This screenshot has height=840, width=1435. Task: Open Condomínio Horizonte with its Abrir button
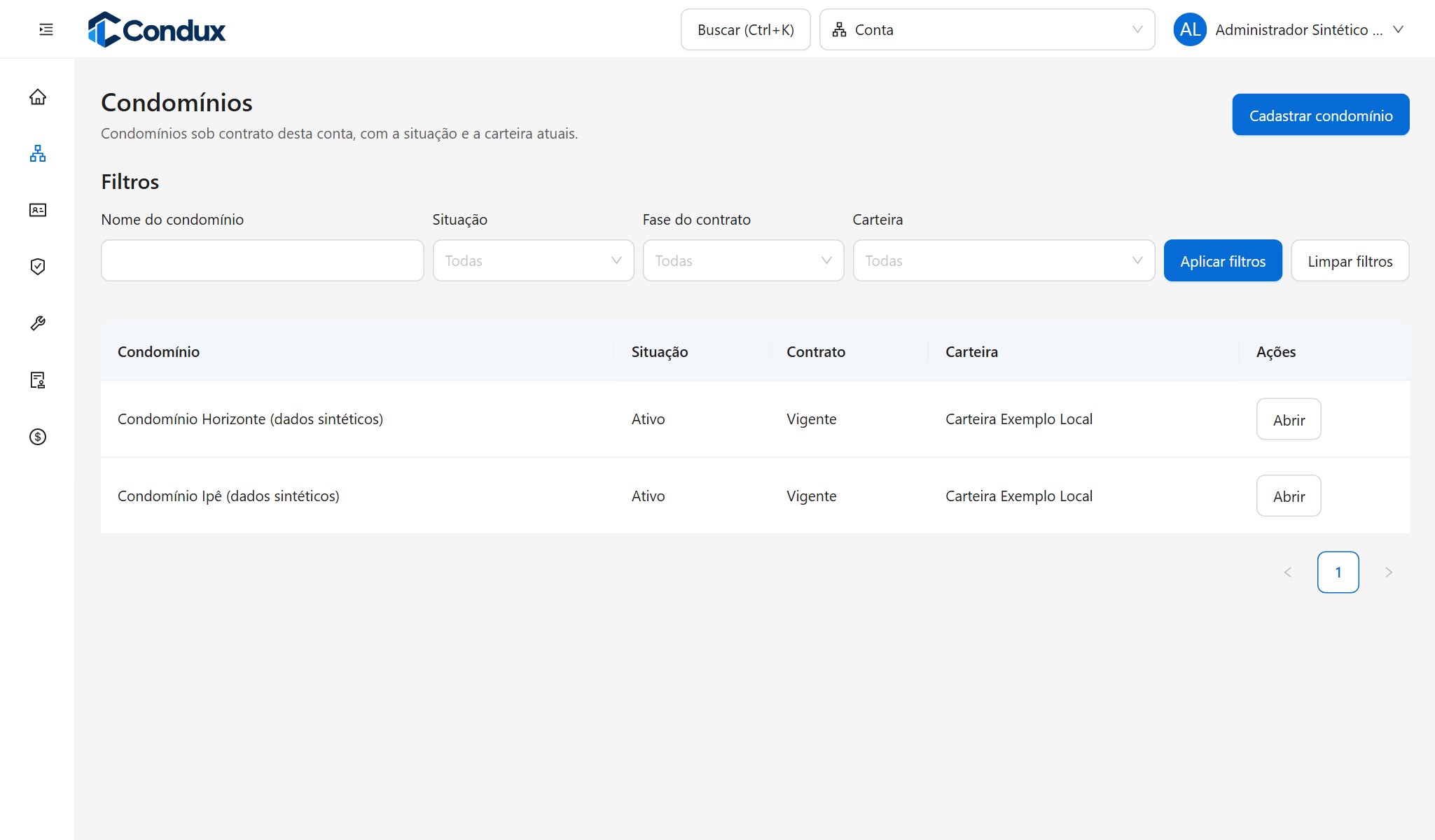click(x=1289, y=419)
